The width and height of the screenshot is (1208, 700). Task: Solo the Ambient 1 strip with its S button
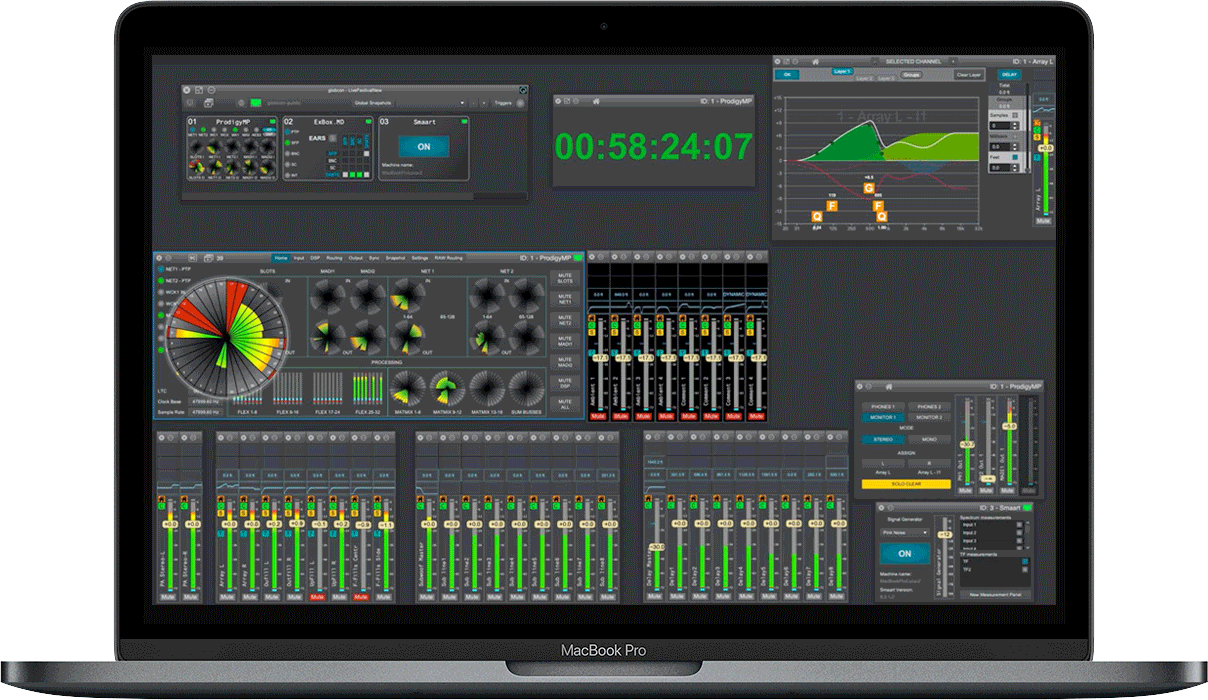(593, 333)
